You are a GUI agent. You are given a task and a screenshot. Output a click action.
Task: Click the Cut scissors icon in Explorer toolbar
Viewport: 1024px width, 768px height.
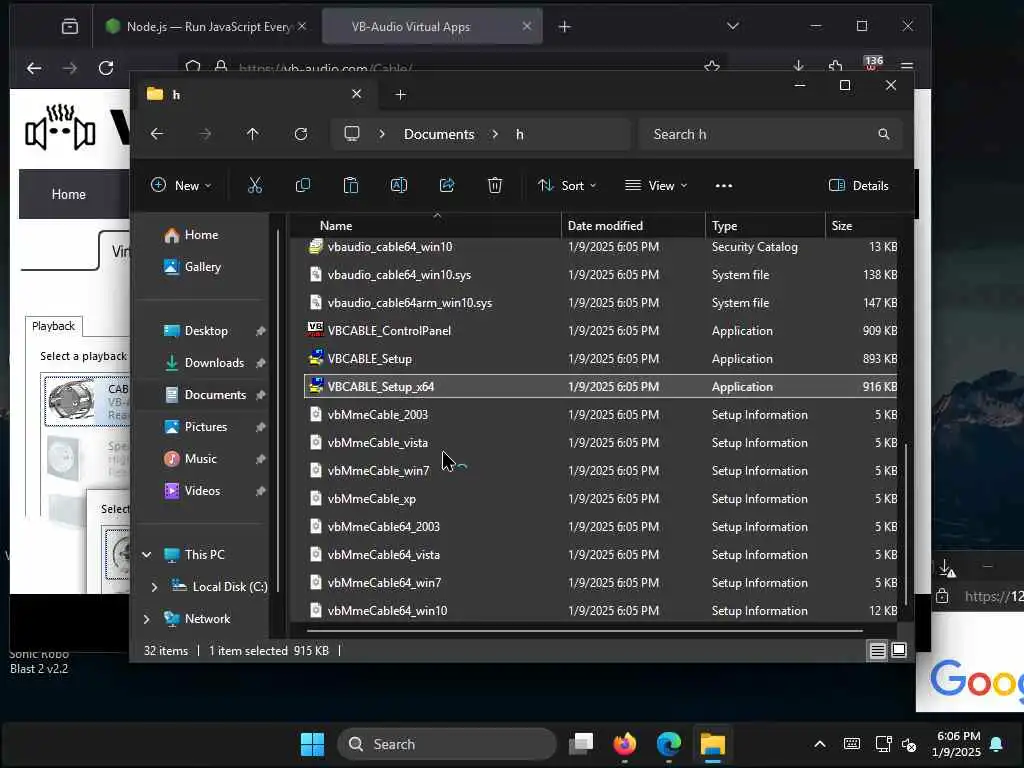point(255,185)
